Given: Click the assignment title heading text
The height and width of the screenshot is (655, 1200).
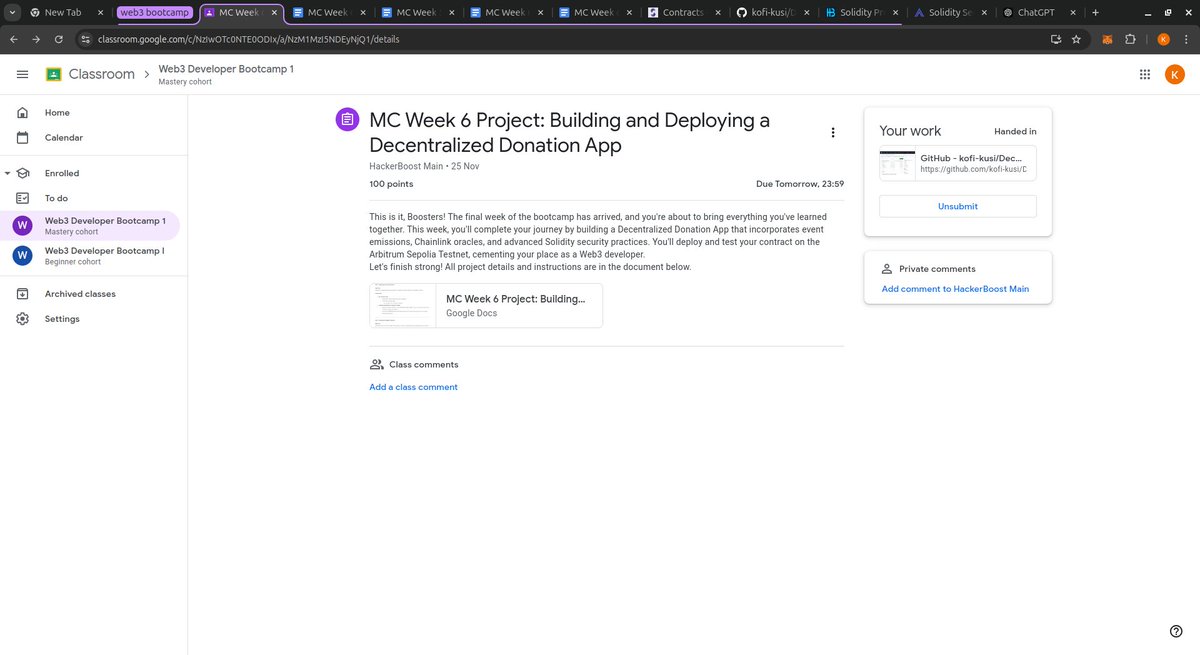Looking at the screenshot, I should pyautogui.click(x=570, y=132).
